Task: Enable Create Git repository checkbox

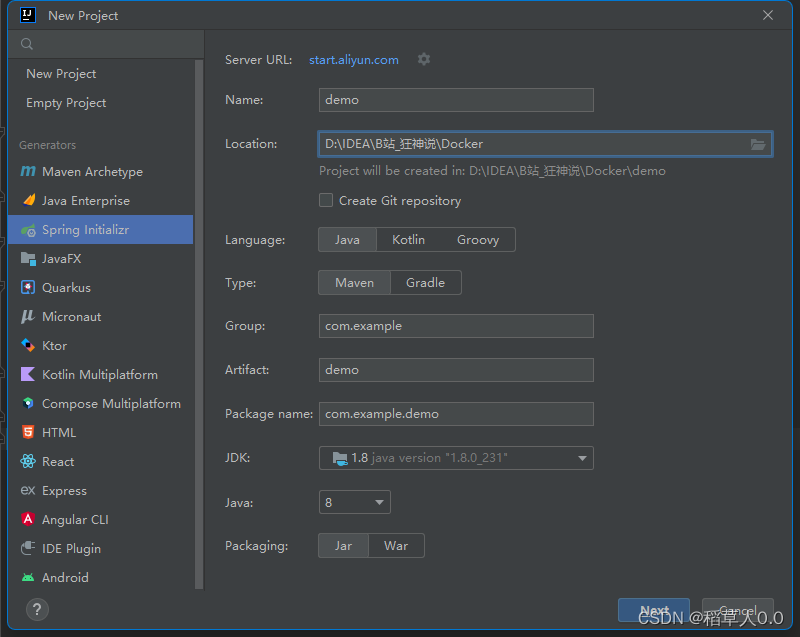Action: click(326, 200)
